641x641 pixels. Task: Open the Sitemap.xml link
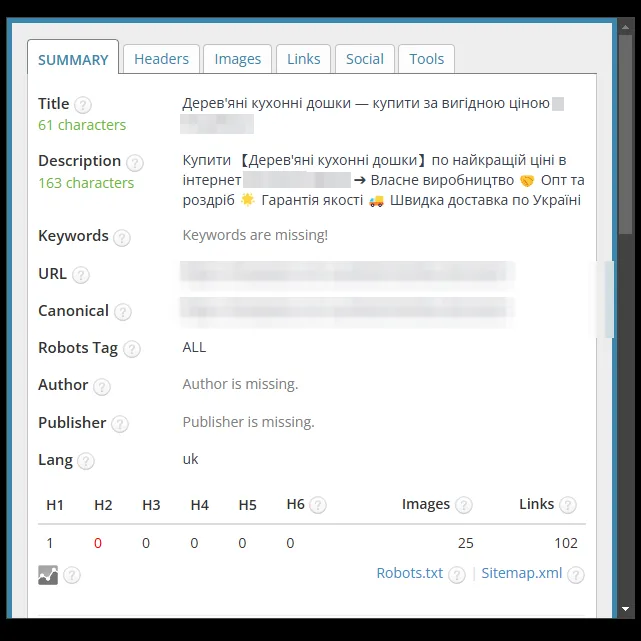pos(522,573)
